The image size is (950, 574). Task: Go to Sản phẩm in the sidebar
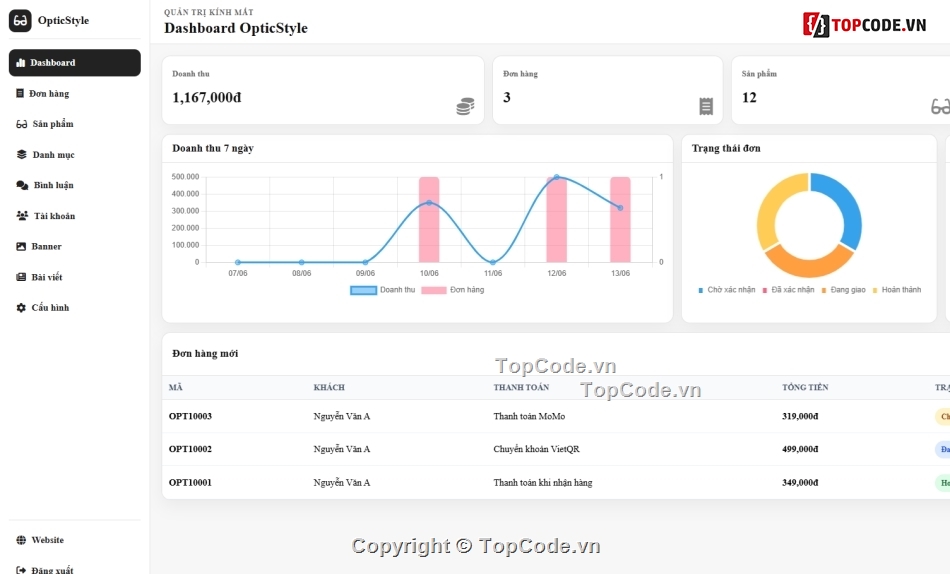click(75, 124)
